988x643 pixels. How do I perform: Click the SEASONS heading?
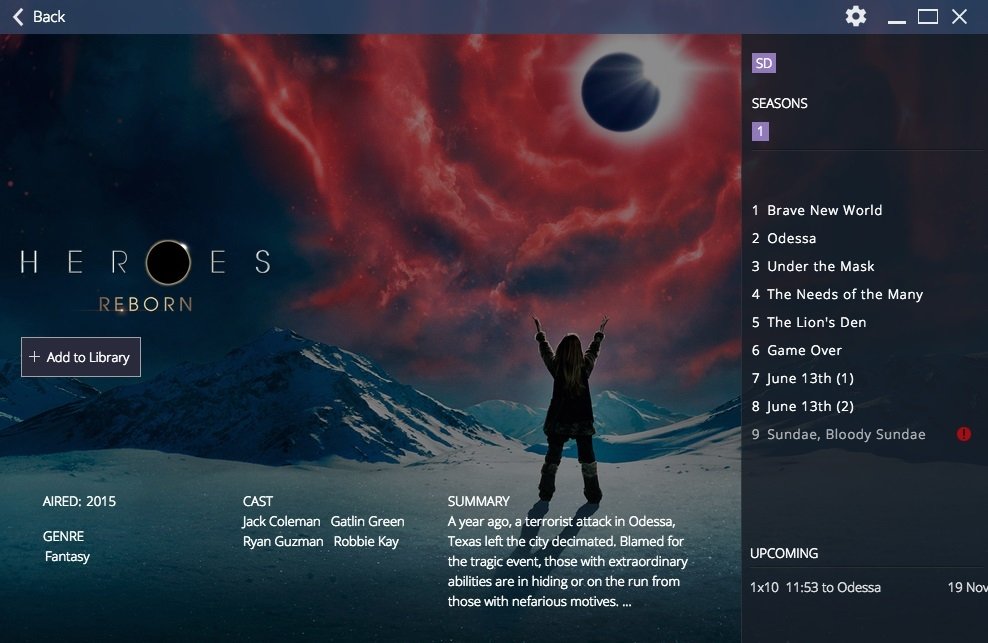click(x=779, y=103)
